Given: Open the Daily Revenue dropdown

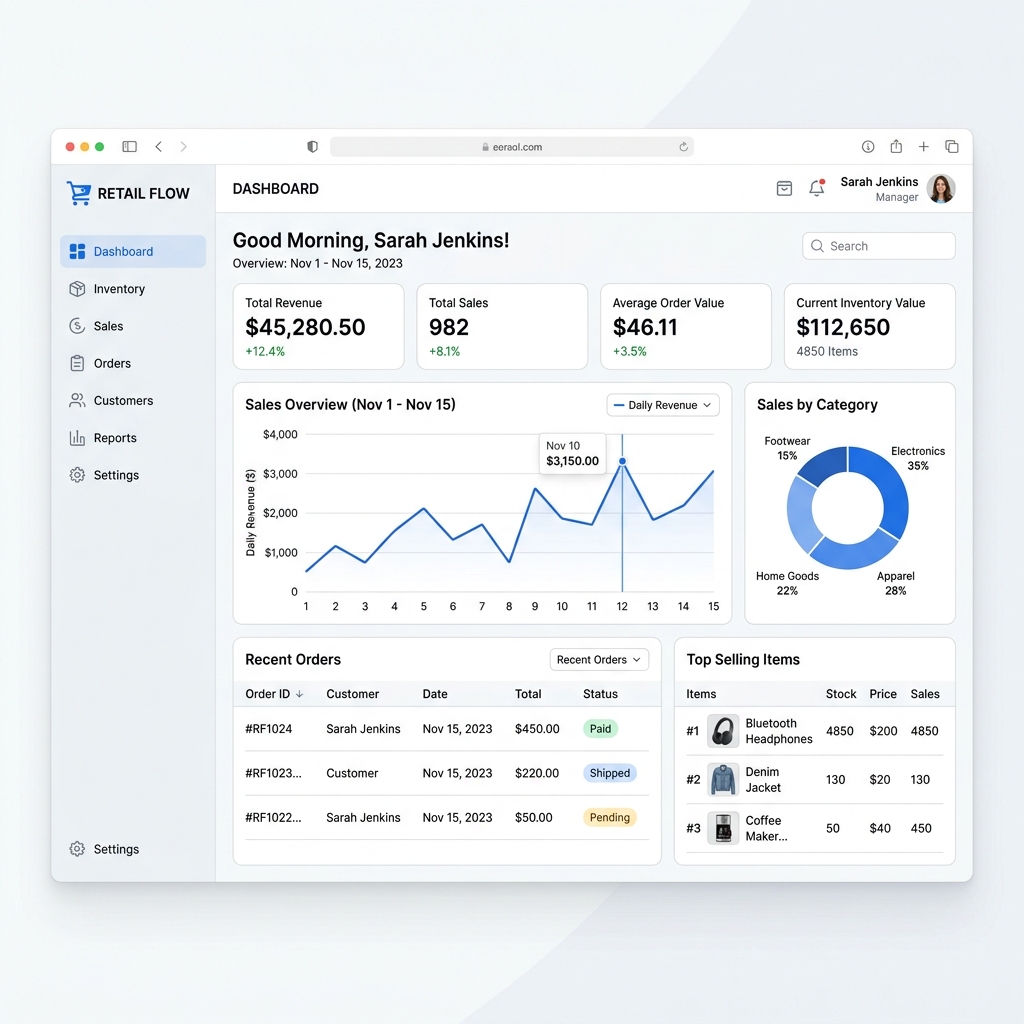Looking at the screenshot, I should (x=663, y=405).
